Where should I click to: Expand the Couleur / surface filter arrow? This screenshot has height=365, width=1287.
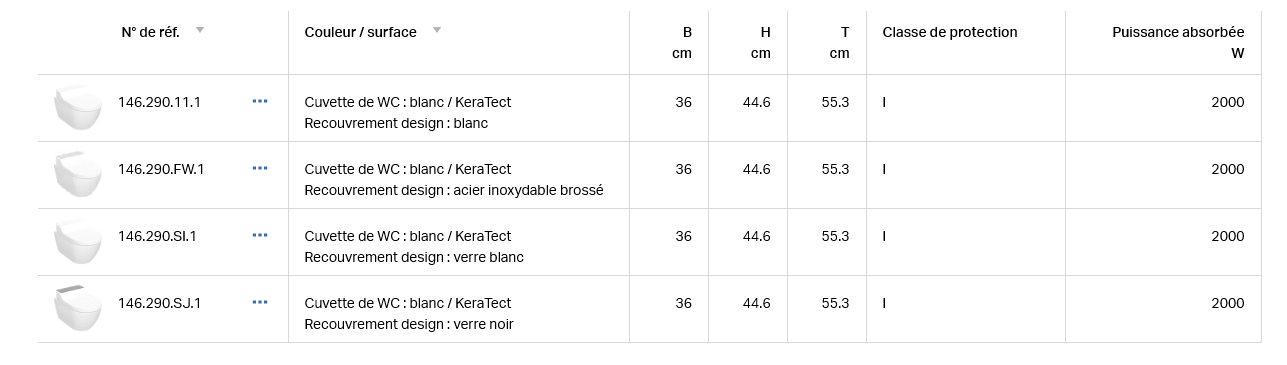pyautogui.click(x=437, y=30)
